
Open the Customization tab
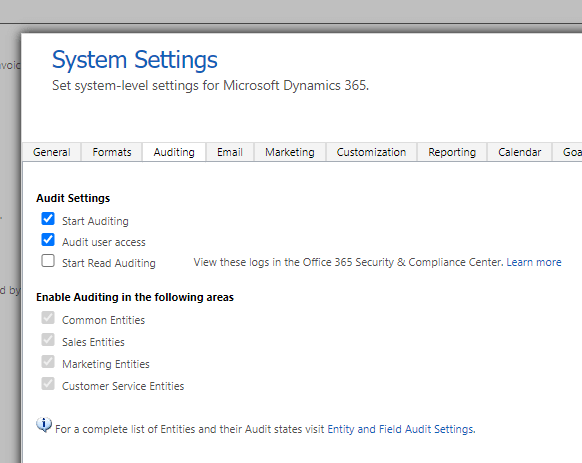(x=371, y=152)
